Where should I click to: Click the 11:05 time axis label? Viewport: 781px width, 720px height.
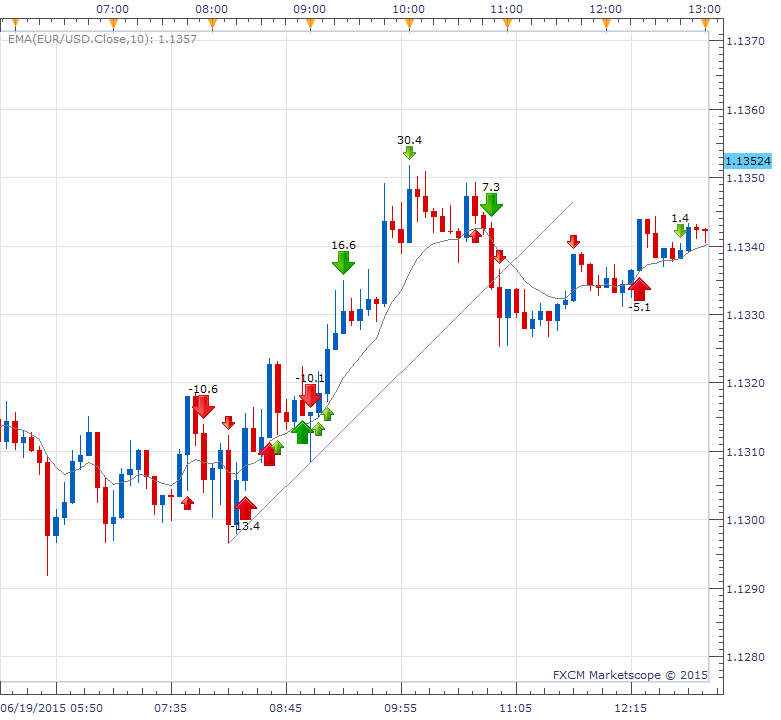click(516, 708)
